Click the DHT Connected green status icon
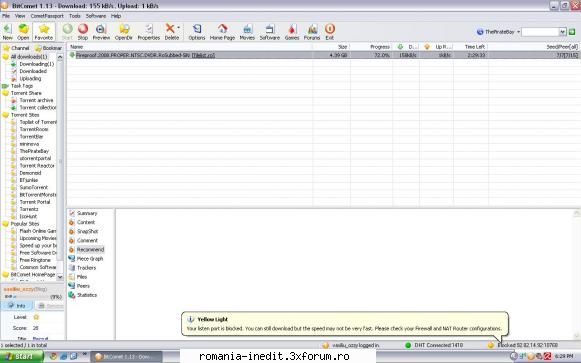Image resolution: width=581 pixels, height=363 pixels. pos(408,345)
